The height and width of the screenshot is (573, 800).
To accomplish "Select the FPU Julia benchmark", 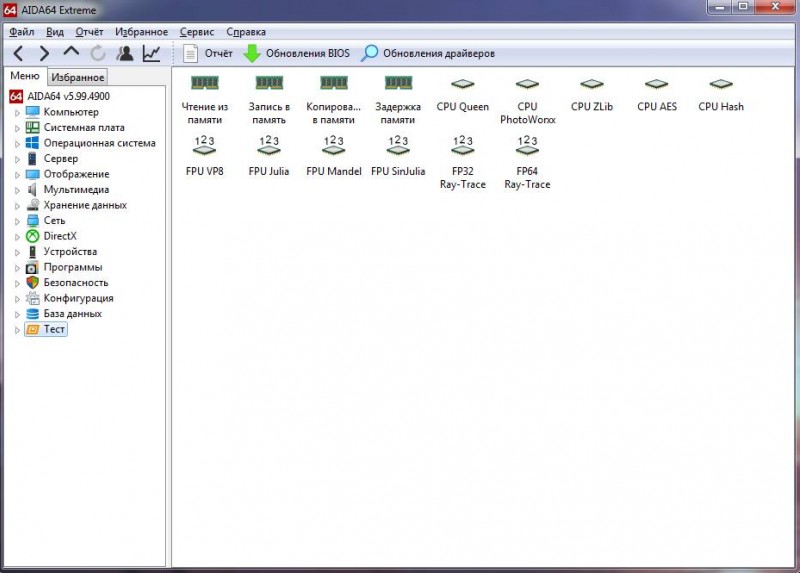I will (x=269, y=156).
